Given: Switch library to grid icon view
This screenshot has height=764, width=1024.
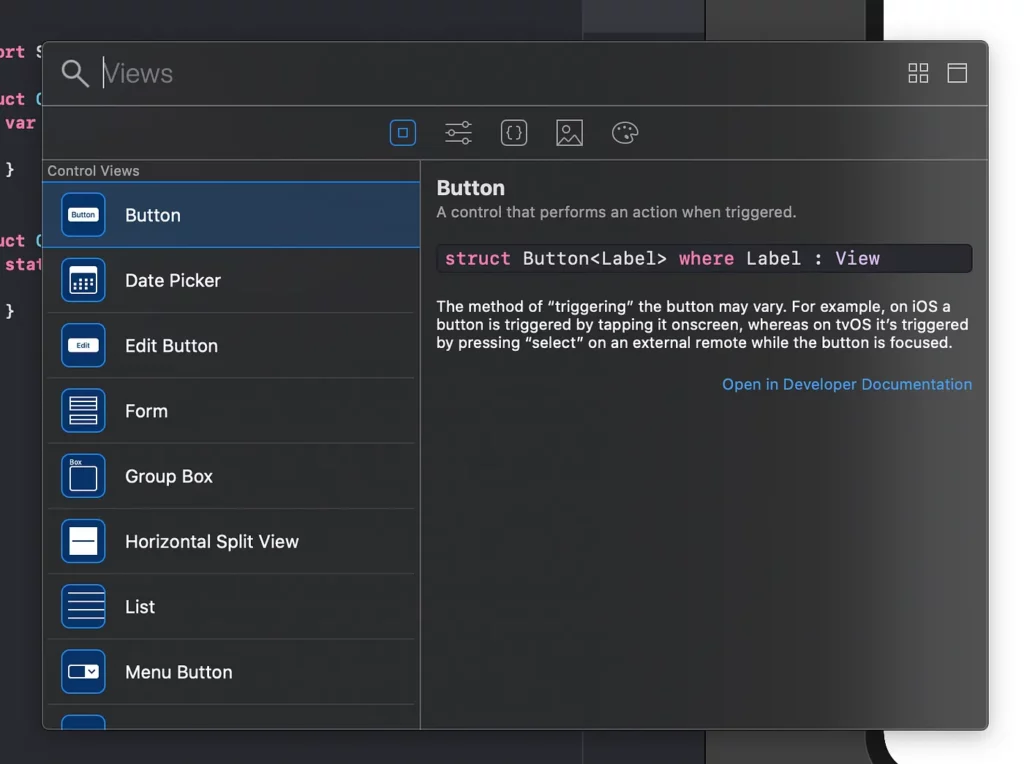Looking at the screenshot, I should (x=918, y=73).
